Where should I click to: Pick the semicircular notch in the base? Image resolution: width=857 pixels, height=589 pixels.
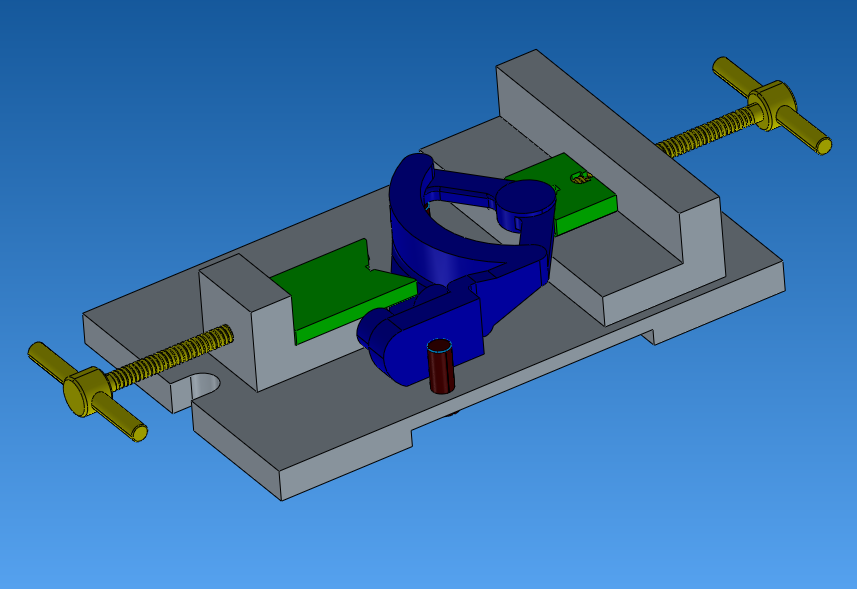[x=205, y=385]
